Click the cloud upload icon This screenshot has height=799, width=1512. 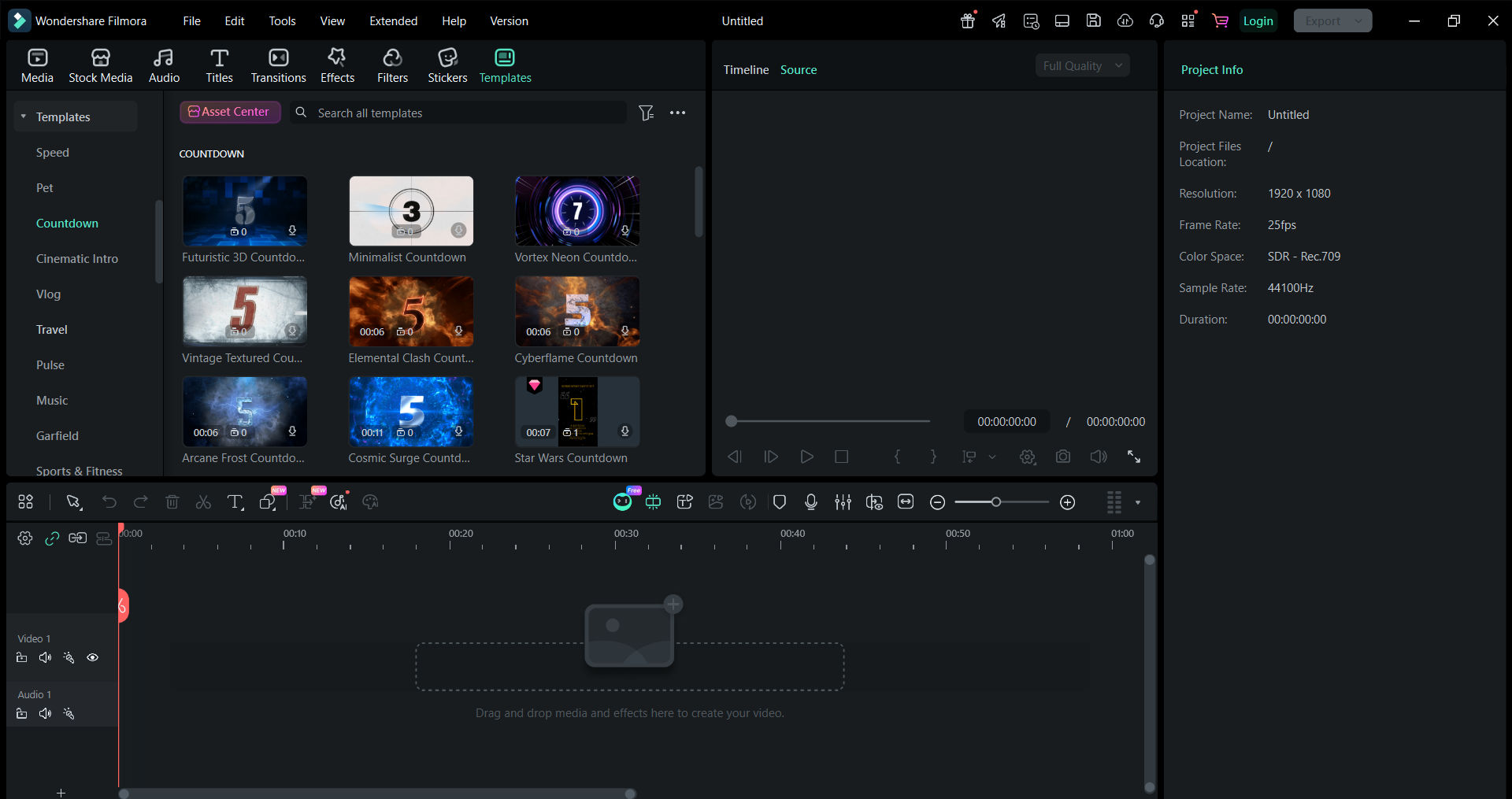pos(1125,21)
